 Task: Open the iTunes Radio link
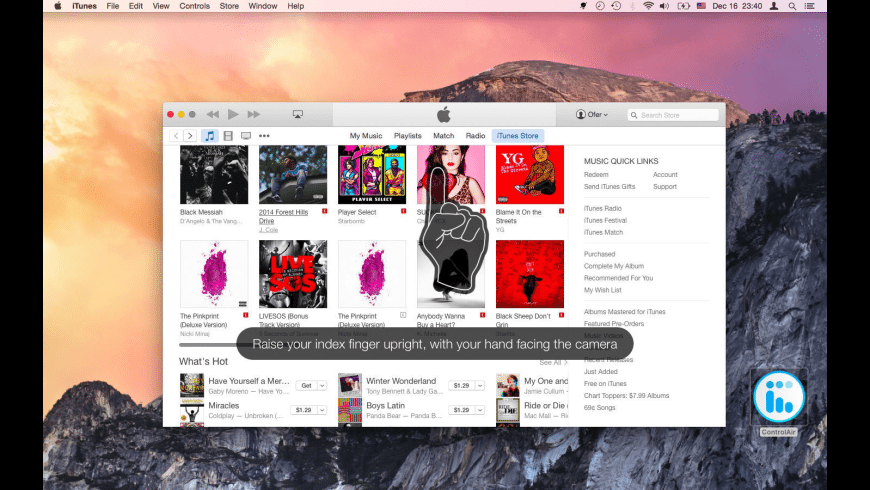603,208
